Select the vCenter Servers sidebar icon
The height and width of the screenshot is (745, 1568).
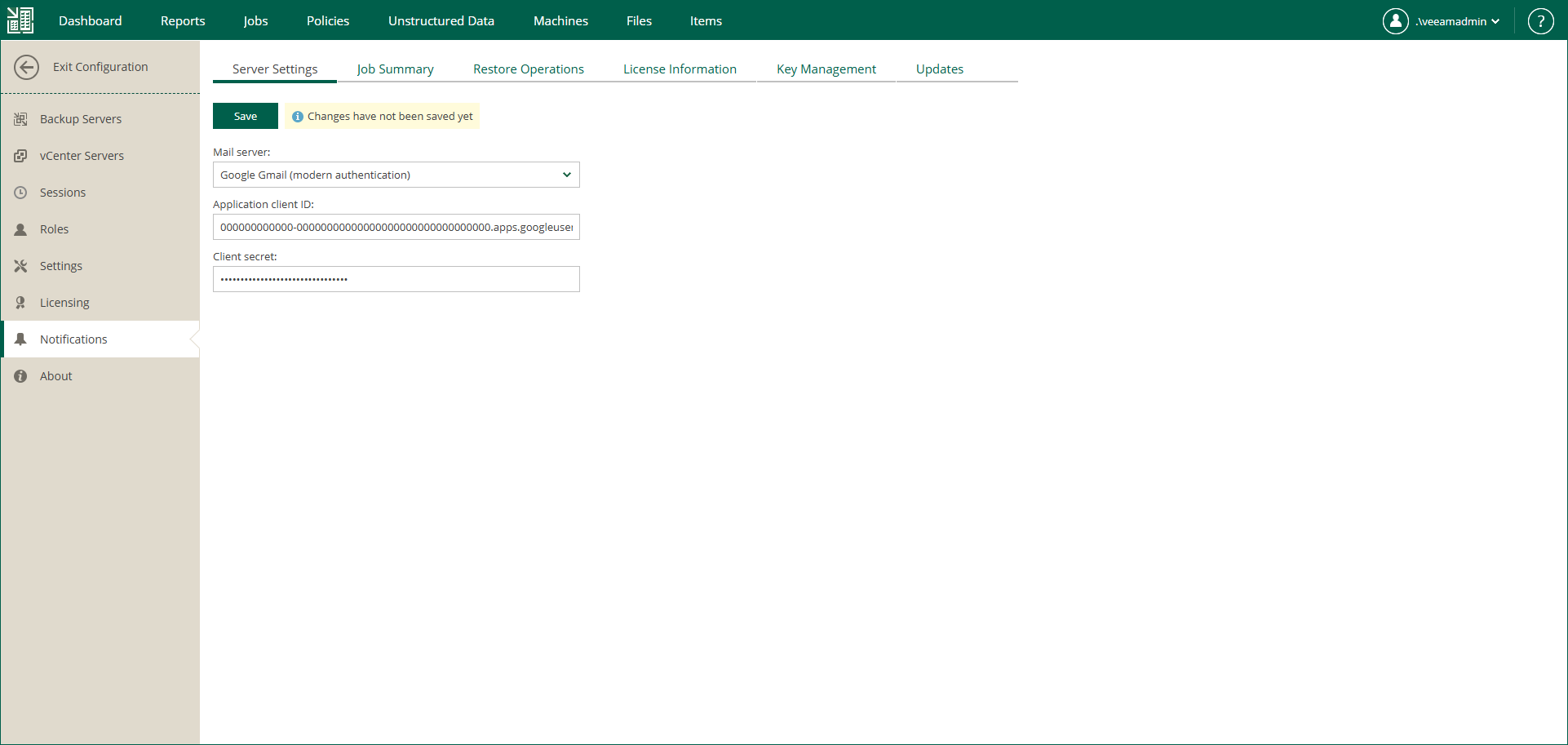click(x=21, y=155)
